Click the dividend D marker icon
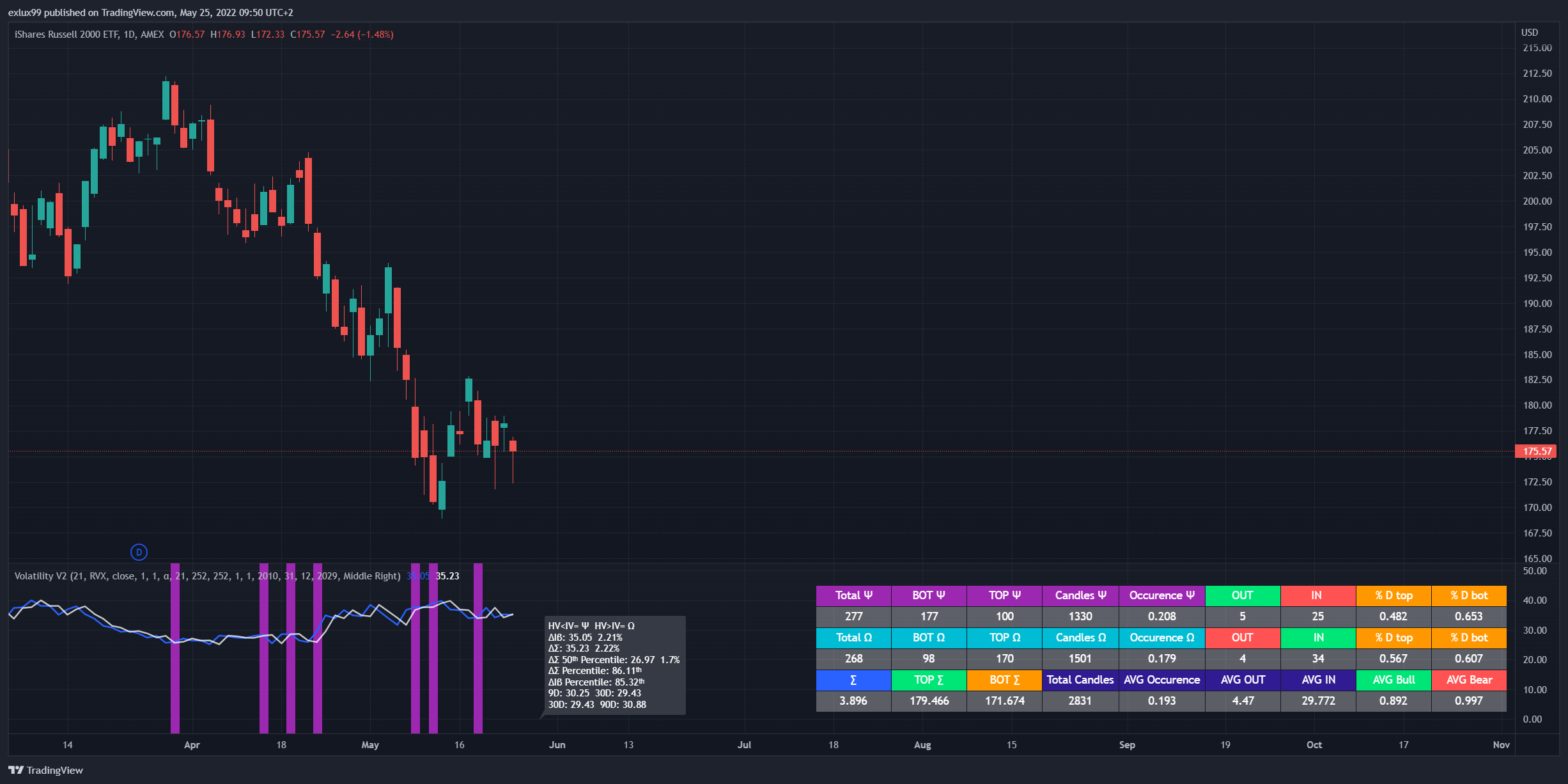The width and height of the screenshot is (1568, 784). point(139,552)
